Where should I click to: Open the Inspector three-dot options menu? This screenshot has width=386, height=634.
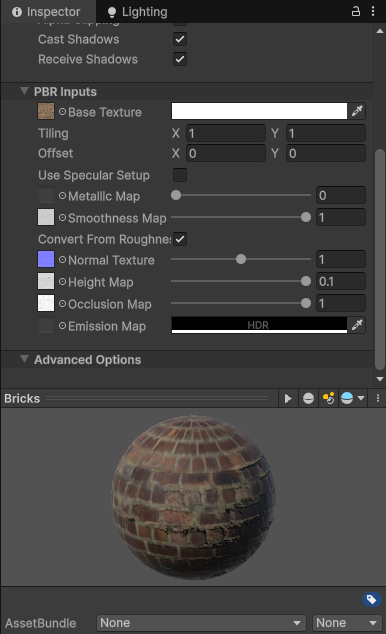click(x=373, y=11)
